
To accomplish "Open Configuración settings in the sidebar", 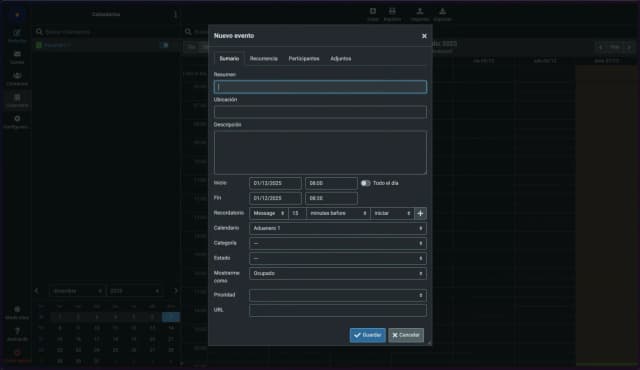I will click(17, 122).
